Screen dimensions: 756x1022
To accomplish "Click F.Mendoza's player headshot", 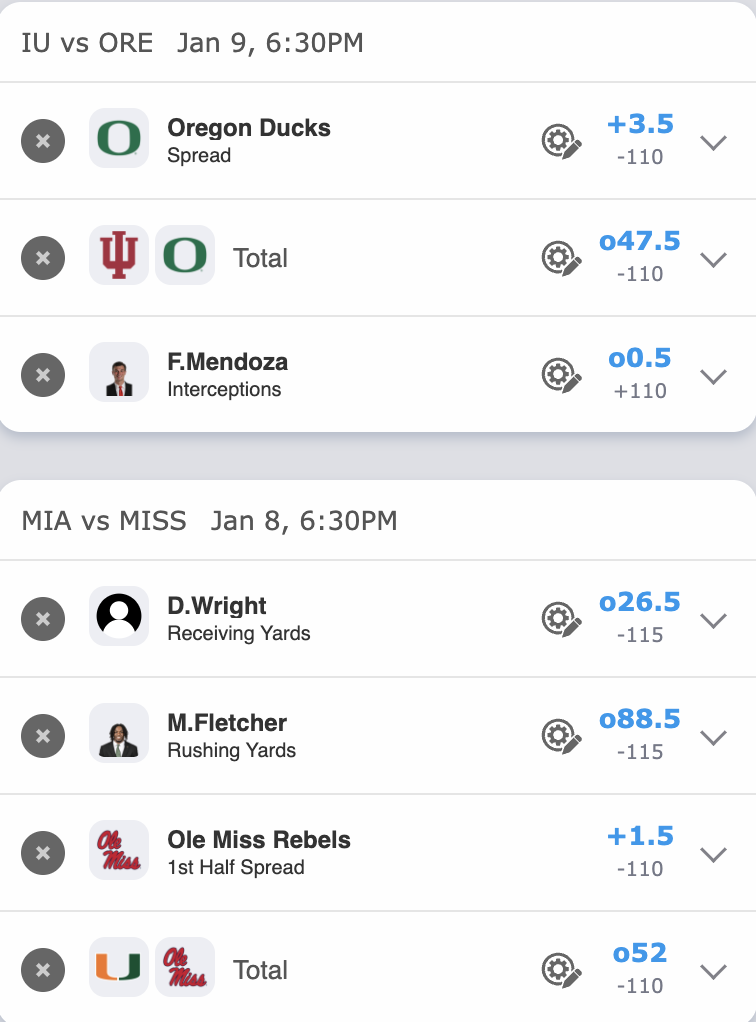I will click(x=118, y=375).
